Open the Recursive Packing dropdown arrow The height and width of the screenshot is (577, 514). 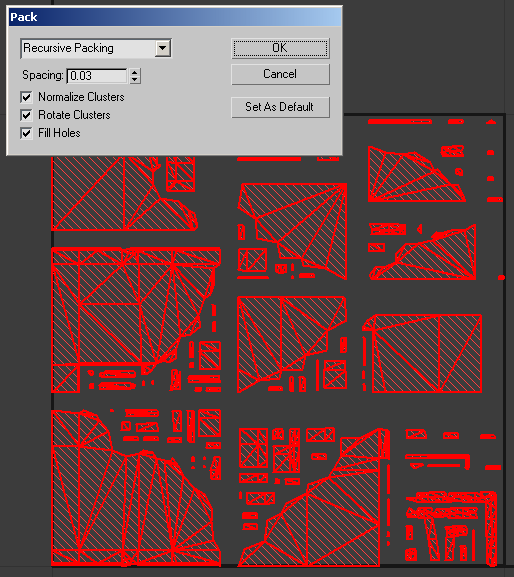point(162,48)
